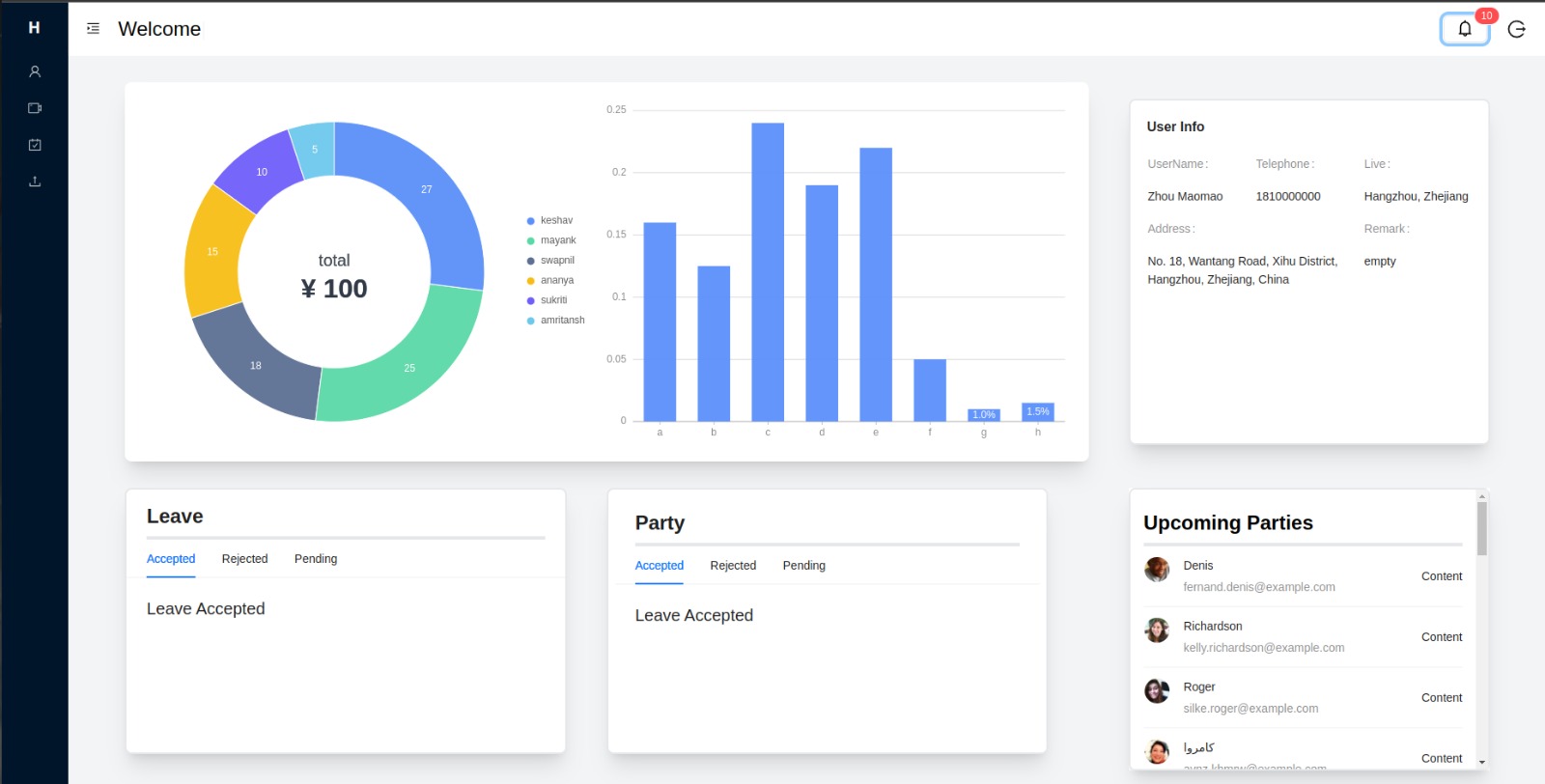The width and height of the screenshot is (1545, 784).
Task: Click the Upcoming Parties scrollbar down arrow
Action: (x=1481, y=762)
